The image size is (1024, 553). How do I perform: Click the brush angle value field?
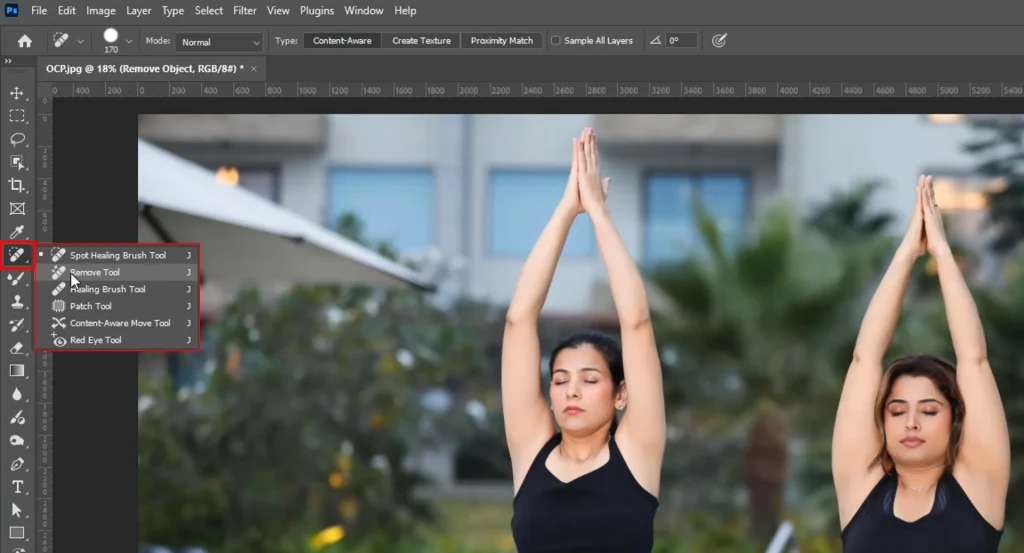coord(681,40)
